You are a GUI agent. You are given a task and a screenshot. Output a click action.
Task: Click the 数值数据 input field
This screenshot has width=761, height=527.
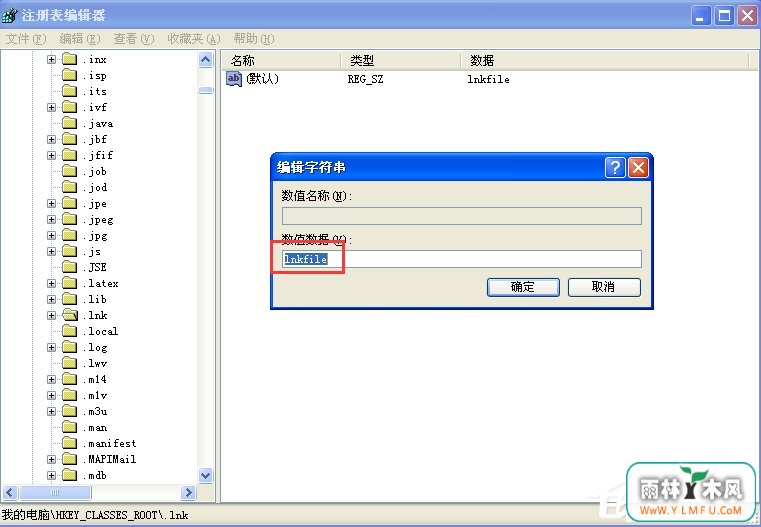coord(462,259)
